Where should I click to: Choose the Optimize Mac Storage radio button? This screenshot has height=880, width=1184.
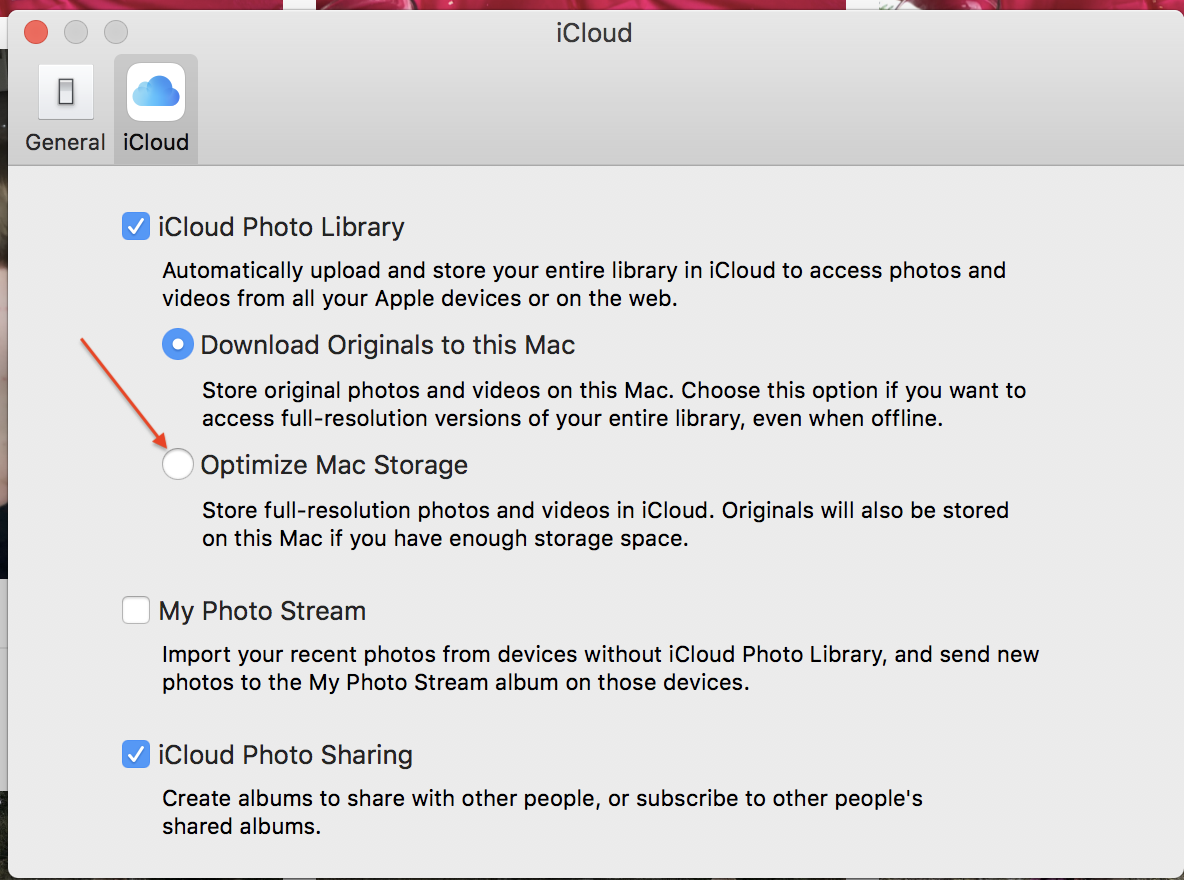point(177,464)
